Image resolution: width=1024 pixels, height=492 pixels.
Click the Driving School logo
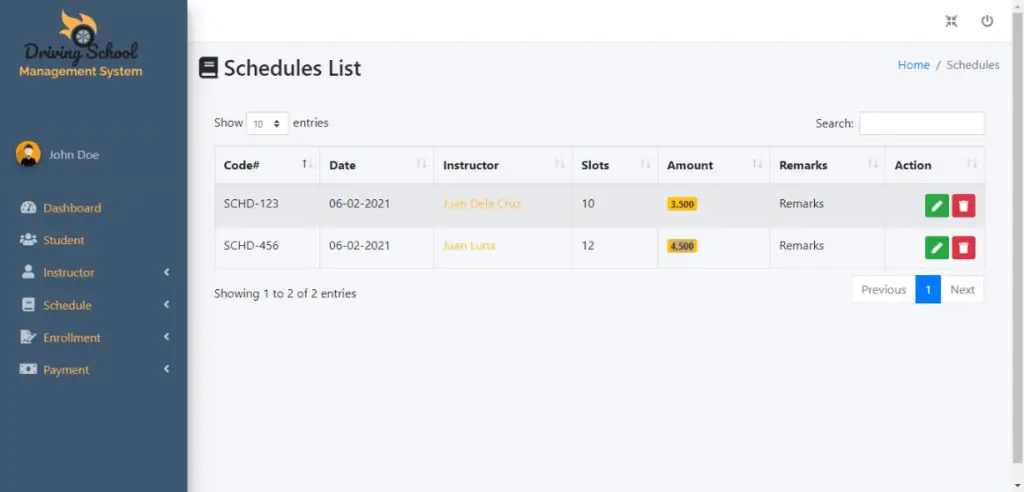point(80,44)
